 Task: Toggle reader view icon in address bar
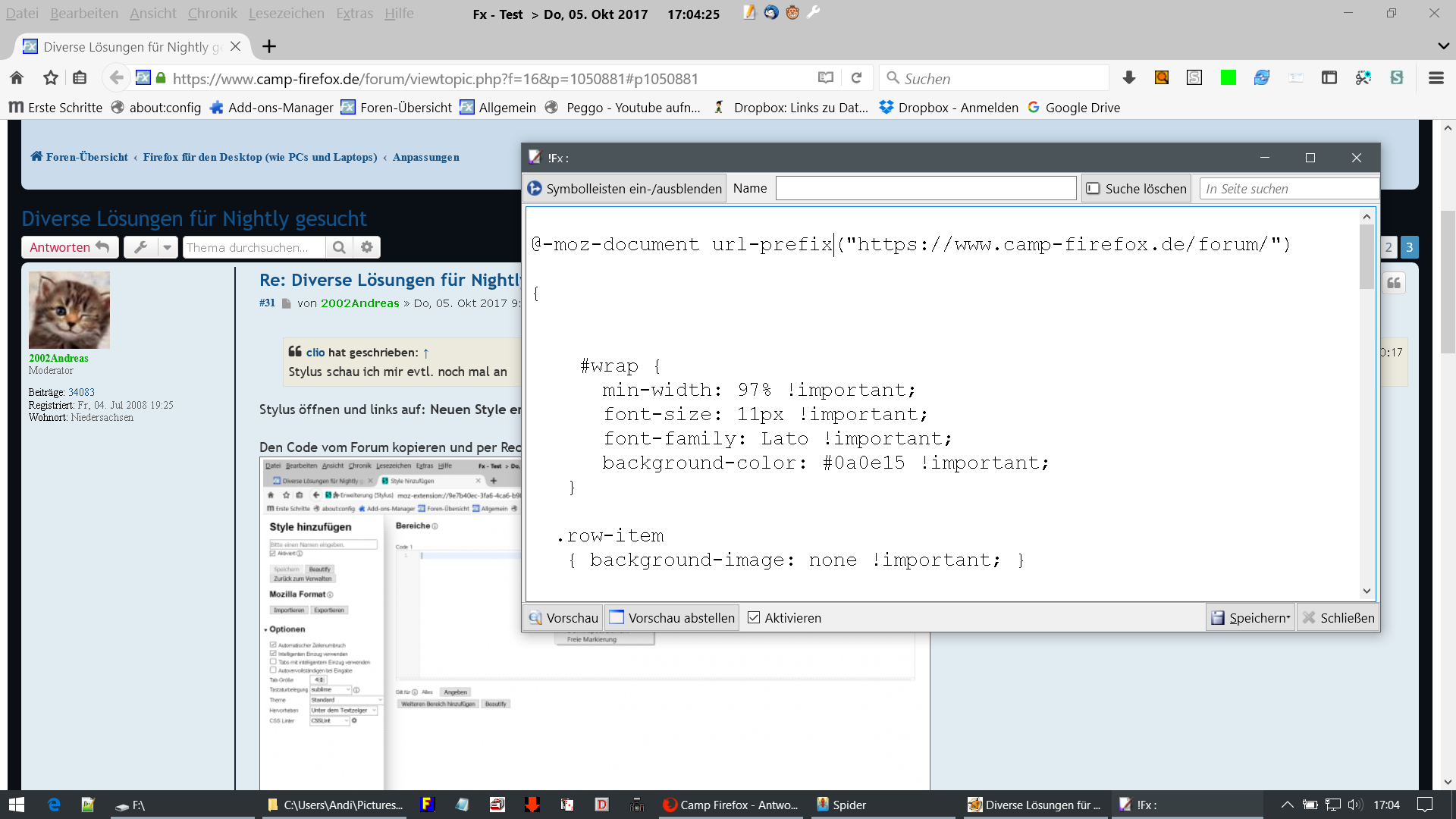point(826,78)
